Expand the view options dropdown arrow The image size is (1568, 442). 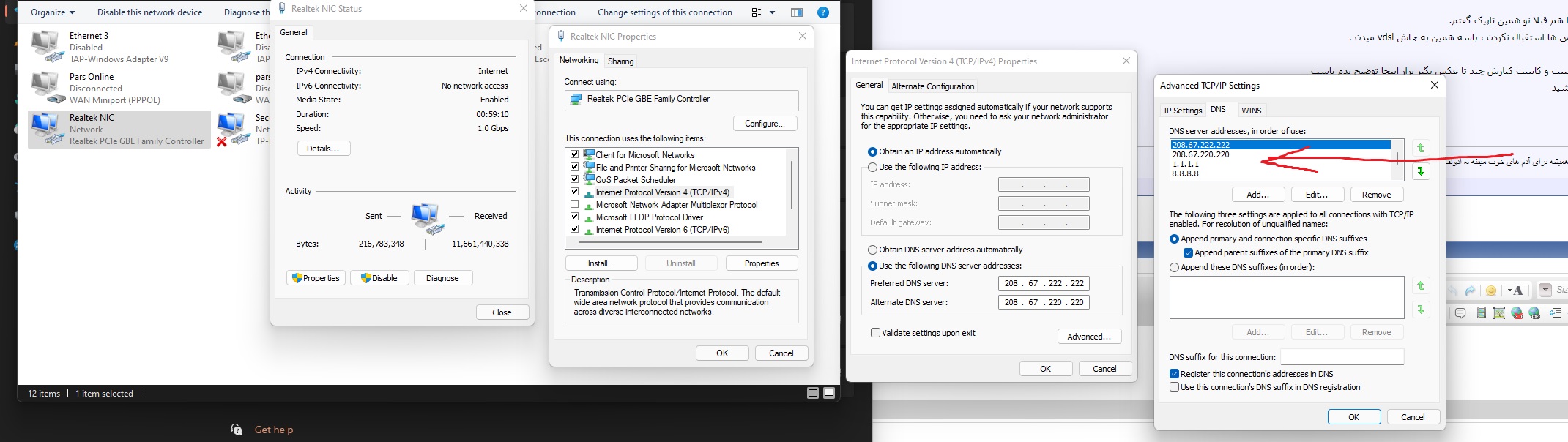[772, 12]
